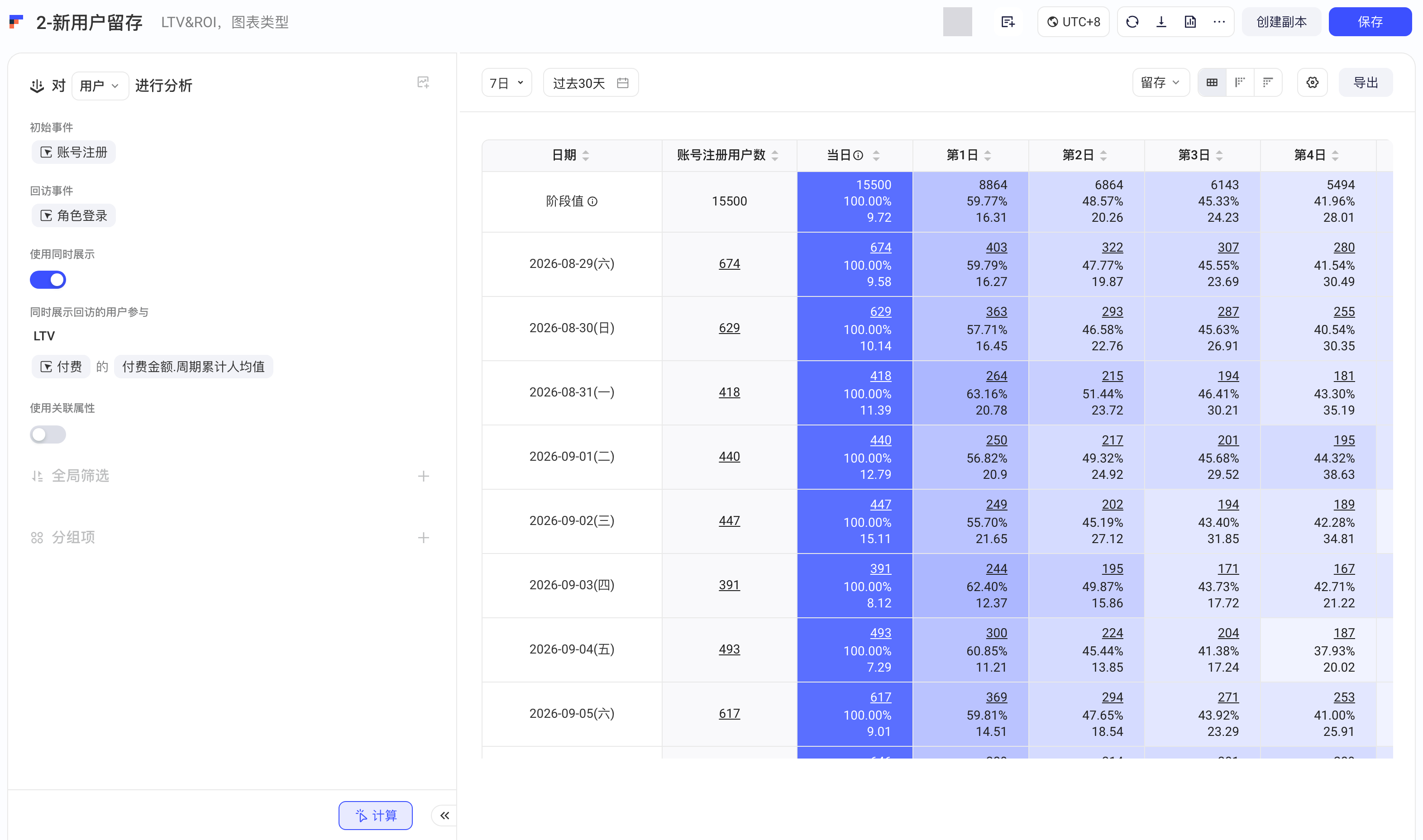Select the table grid view icon

1212,83
